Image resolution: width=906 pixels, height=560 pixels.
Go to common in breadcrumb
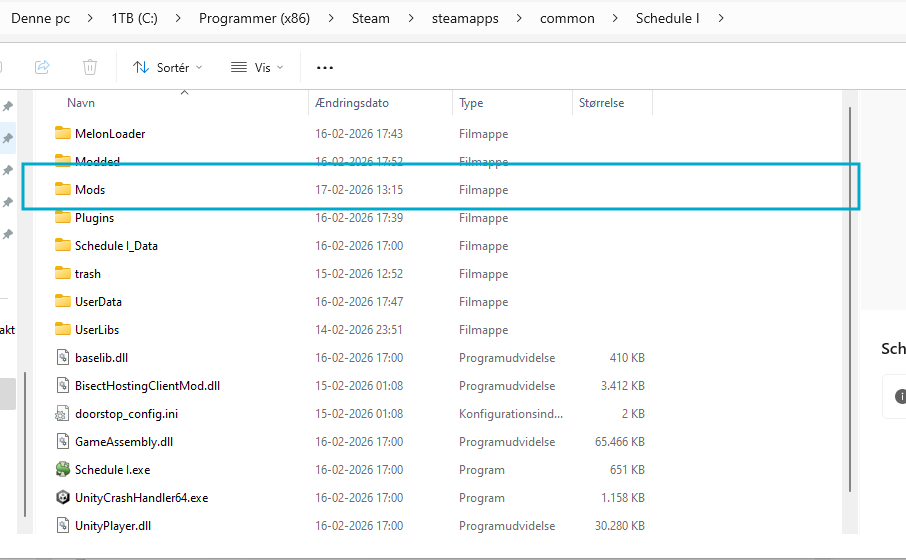coord(567,18)
